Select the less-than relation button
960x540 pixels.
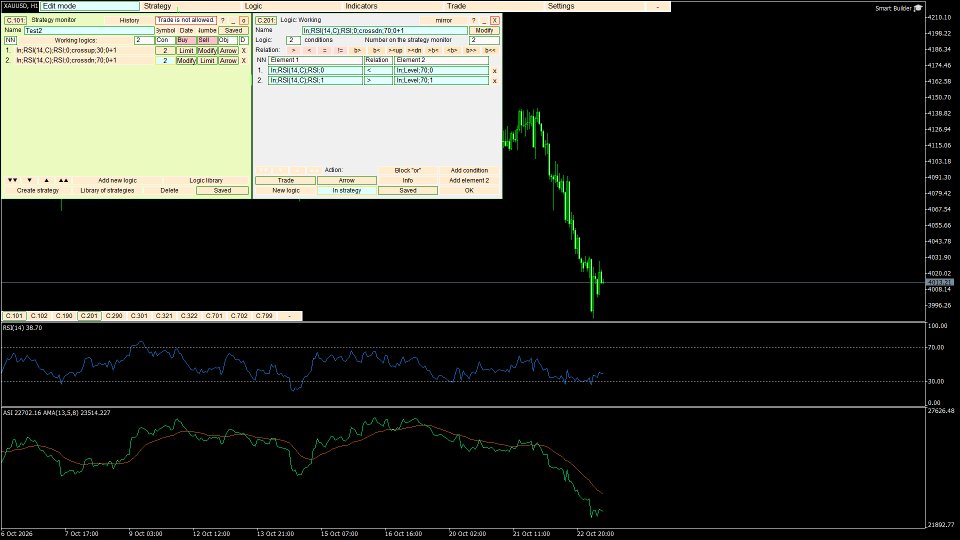click(309, 50)
